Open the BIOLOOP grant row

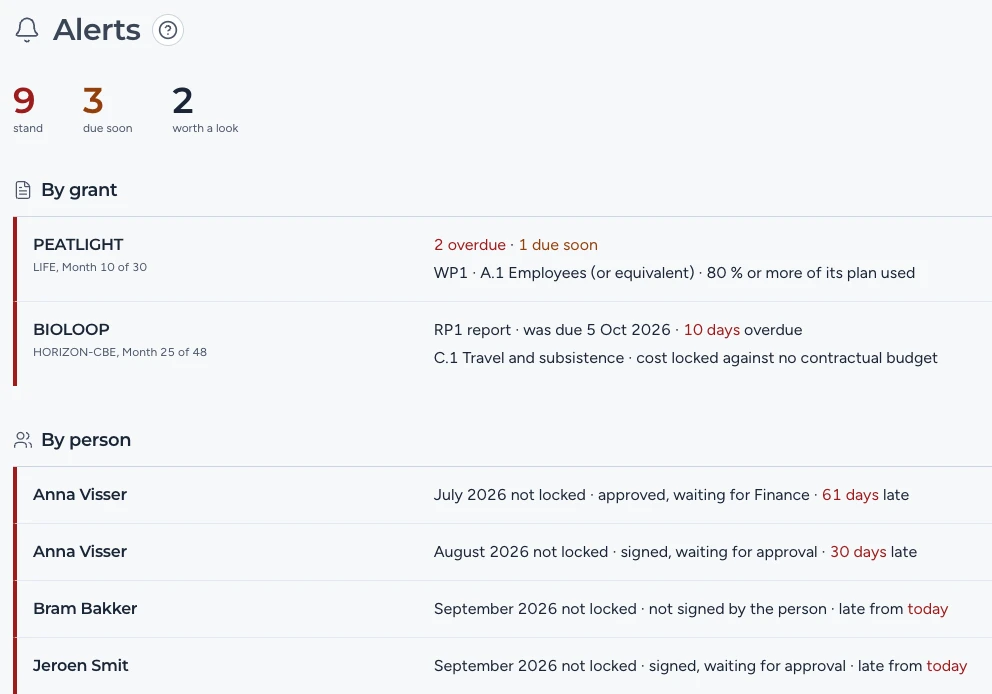click(x=502, y=344)
